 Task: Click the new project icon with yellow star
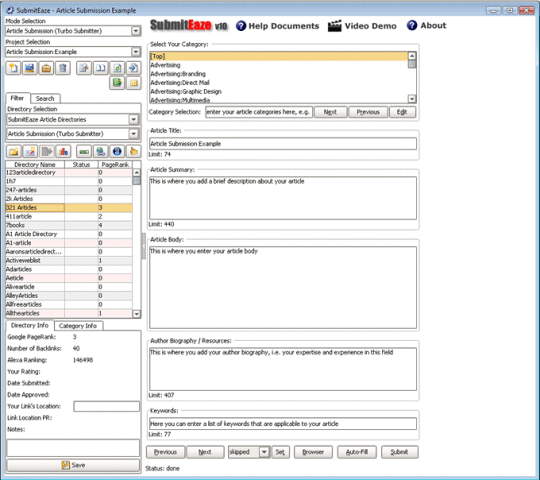pyautogui.click(x=13, y=68)
